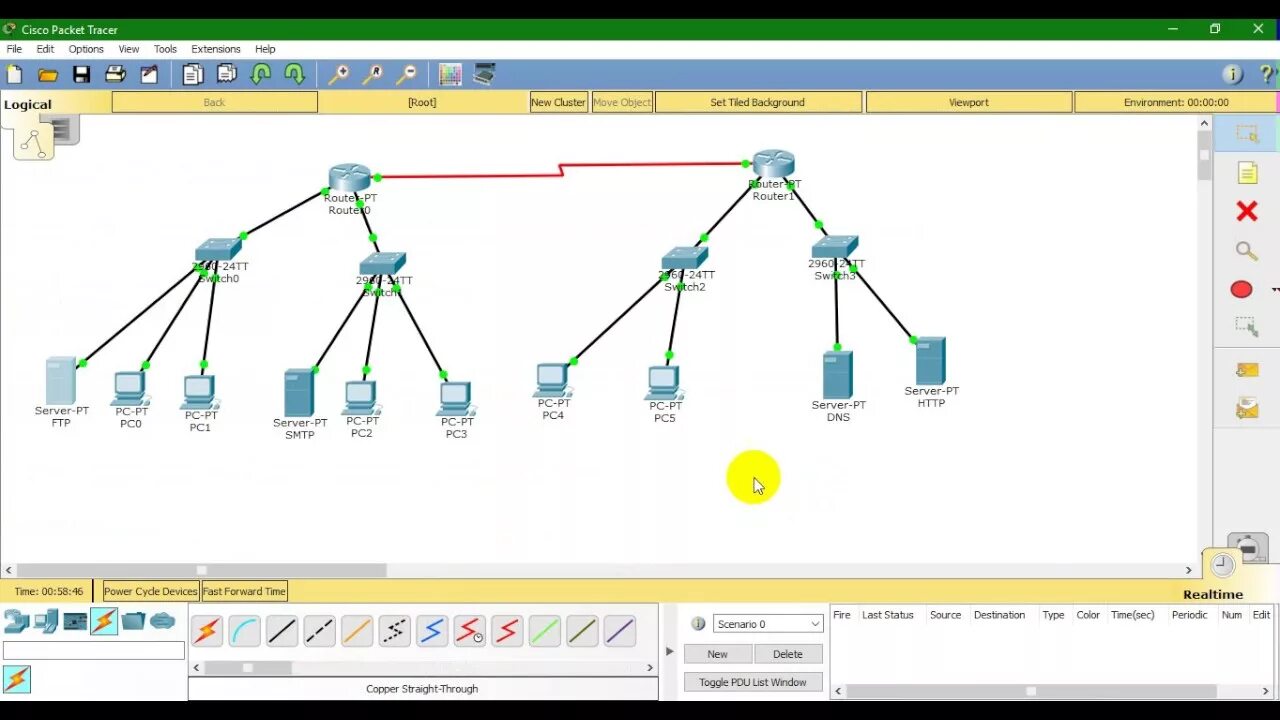This screenshot has height=720, width=1280.
Task: Open the Scenario 0 dropdown
Action: (768, 623)
